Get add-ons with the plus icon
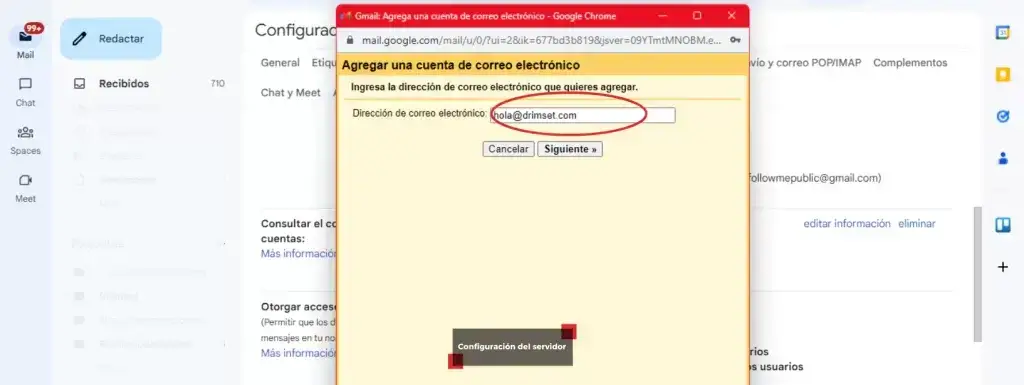 [x=1002, y=267]
